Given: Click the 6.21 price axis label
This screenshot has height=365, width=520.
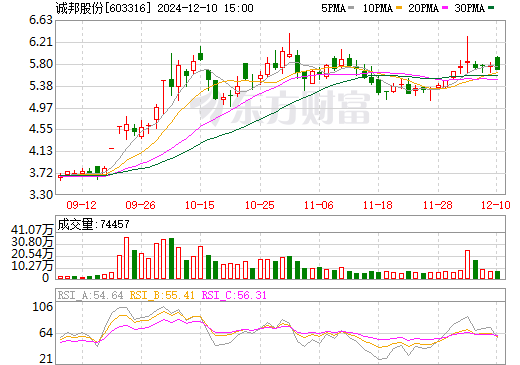Looking at the screenshot, I should [x=41, y=42].
